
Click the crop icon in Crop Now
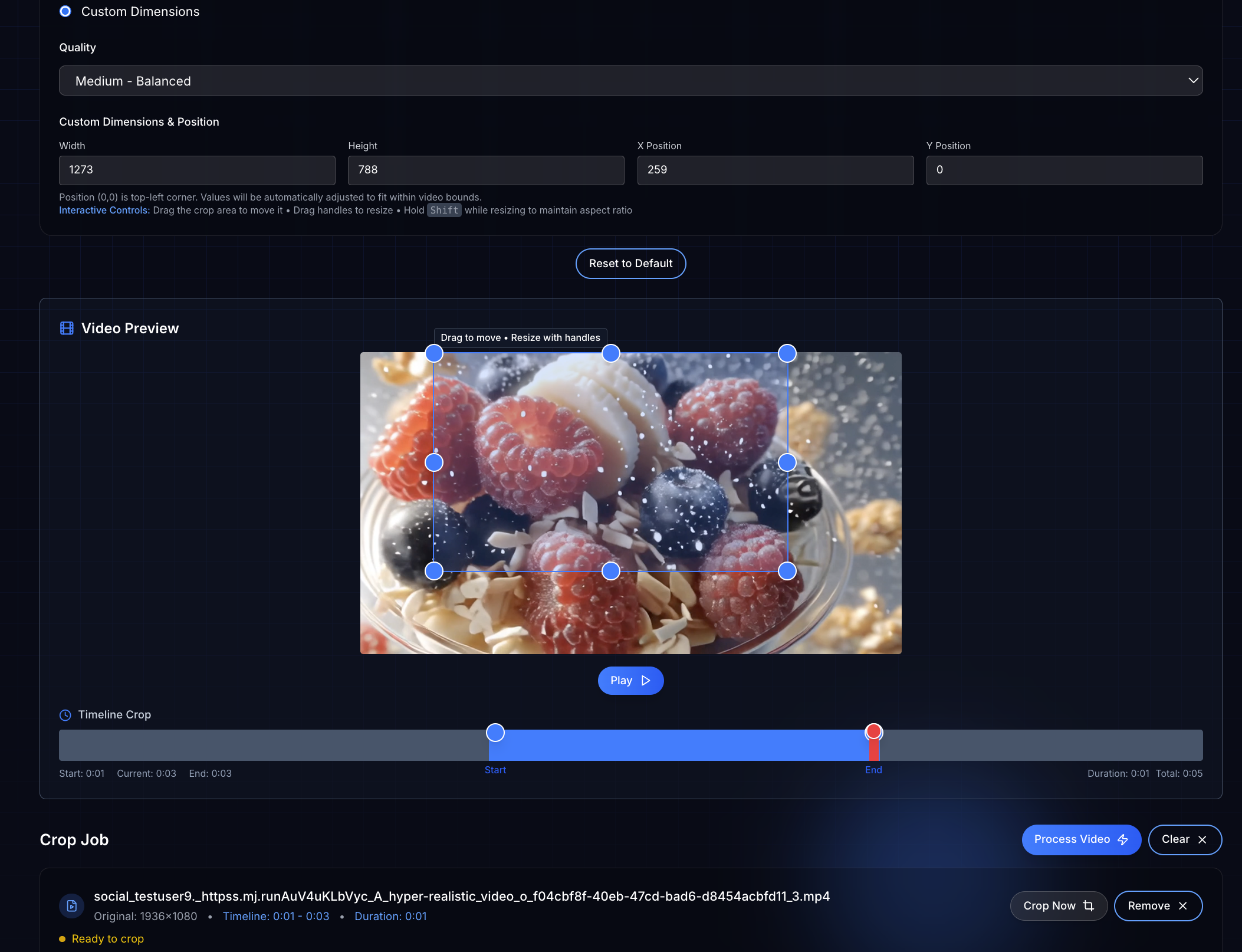pos(1089,906)
